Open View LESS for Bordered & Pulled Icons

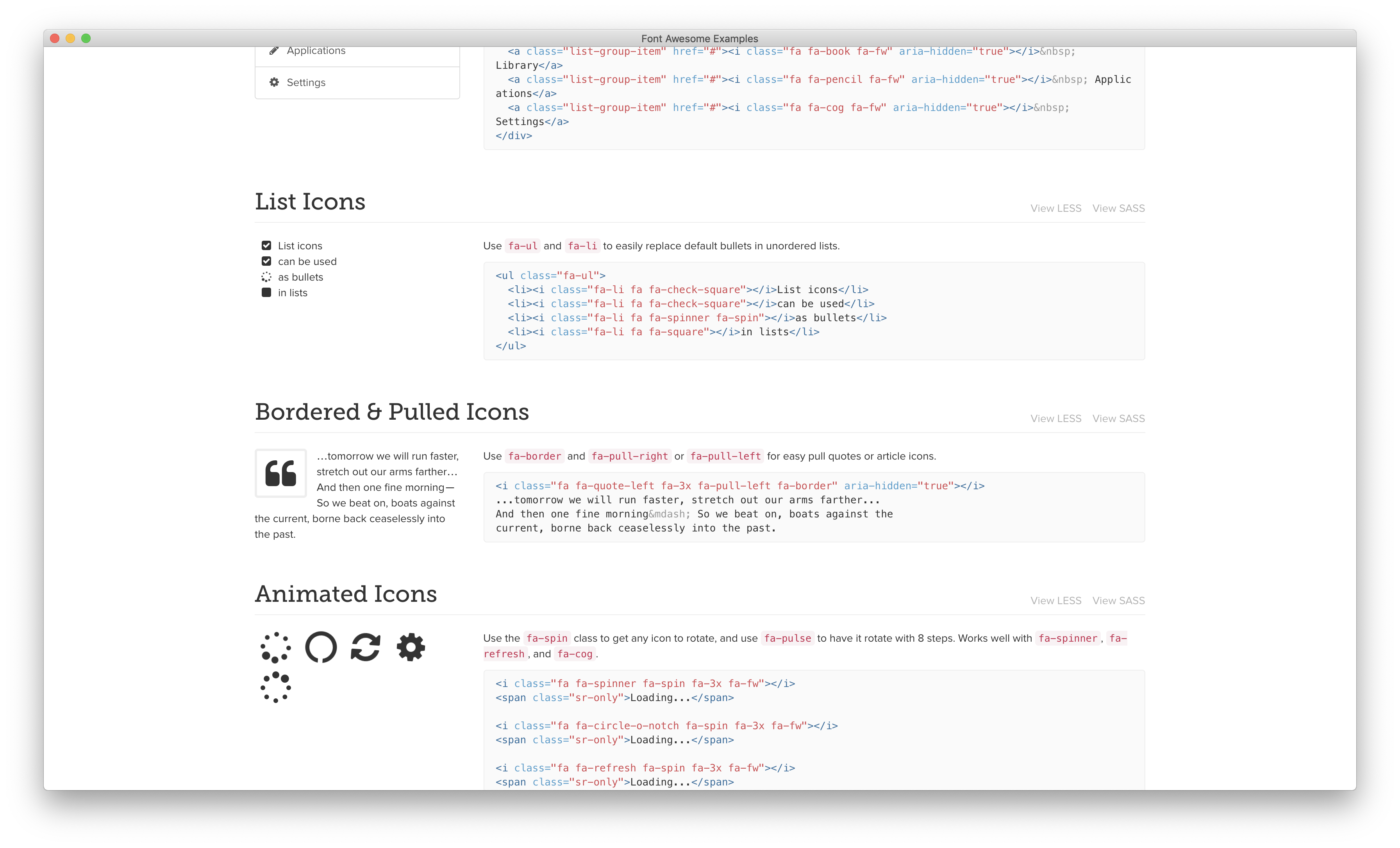click(x=1056, y=418)
